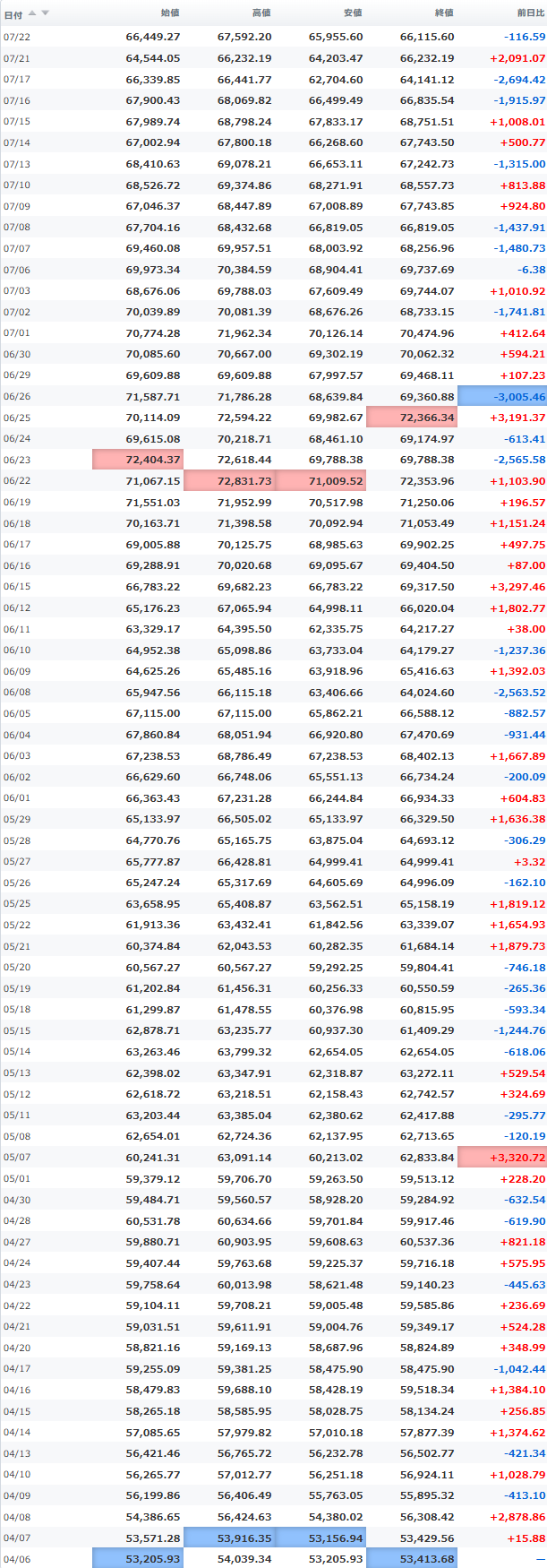This screenshot has width=547, height=1568.
Task: Click the 前日比 column header
Action: pyautogui.click(x=531, y=13)
